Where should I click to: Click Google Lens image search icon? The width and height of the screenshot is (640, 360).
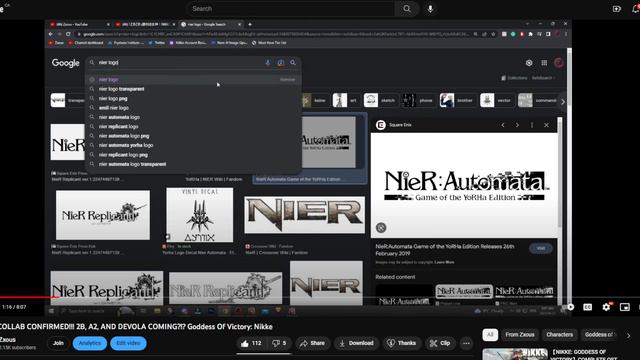(x=281, y=62)
